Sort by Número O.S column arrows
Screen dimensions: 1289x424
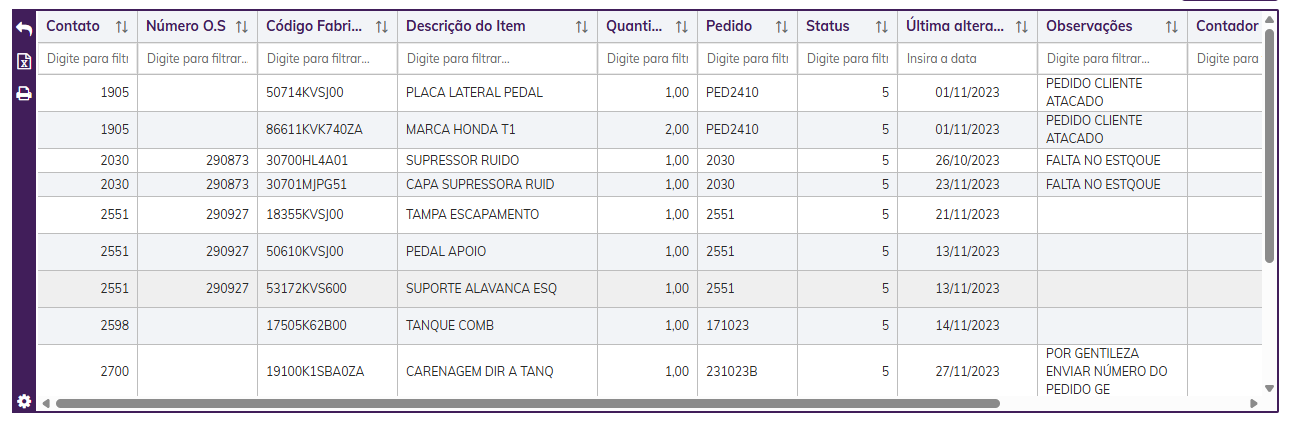pyautogui.click(x=241, y=27)
